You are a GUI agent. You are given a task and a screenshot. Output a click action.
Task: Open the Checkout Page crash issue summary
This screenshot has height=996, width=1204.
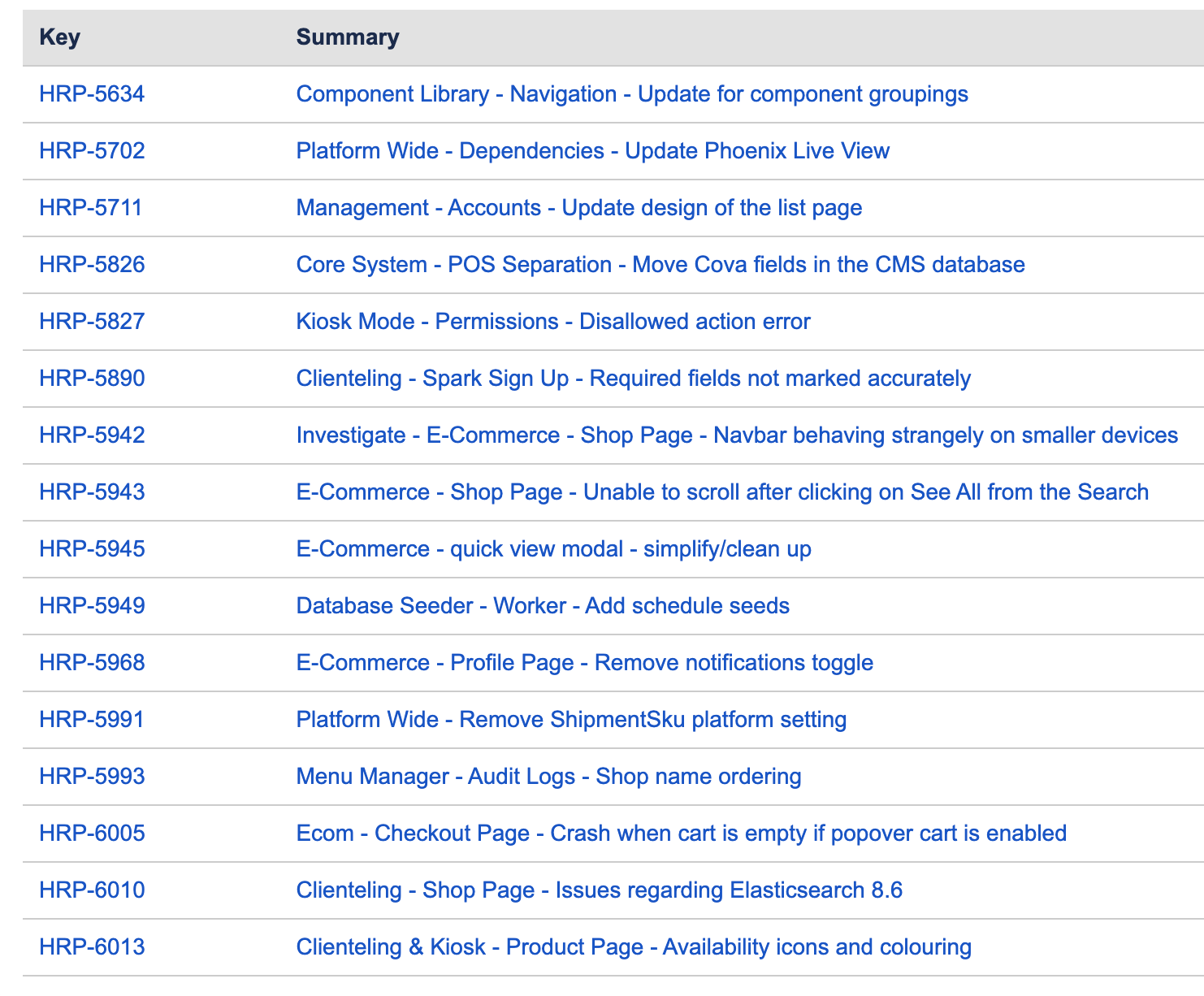tap(681, 834)
